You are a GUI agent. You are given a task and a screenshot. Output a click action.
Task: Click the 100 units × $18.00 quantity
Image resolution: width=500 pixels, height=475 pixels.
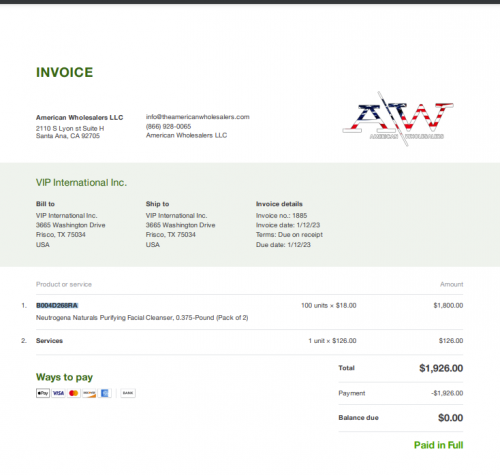click(329, 305)
